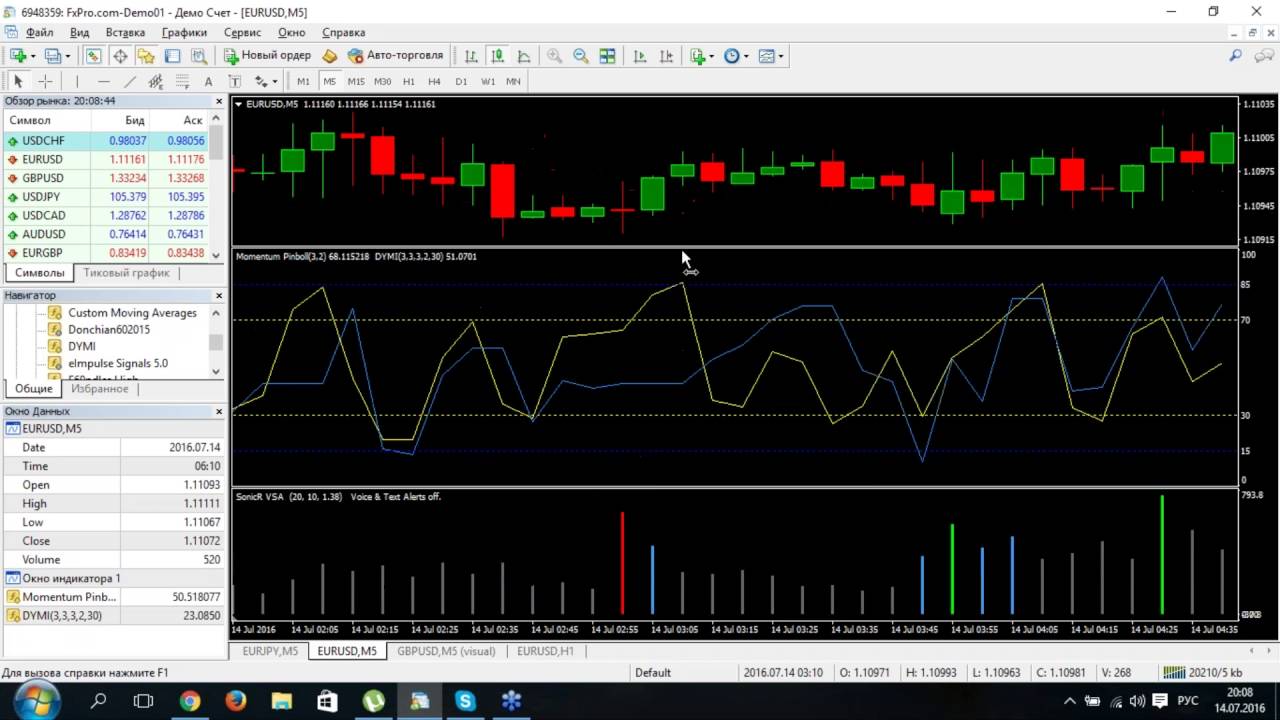Open the Сервис menu

[243, 33]
